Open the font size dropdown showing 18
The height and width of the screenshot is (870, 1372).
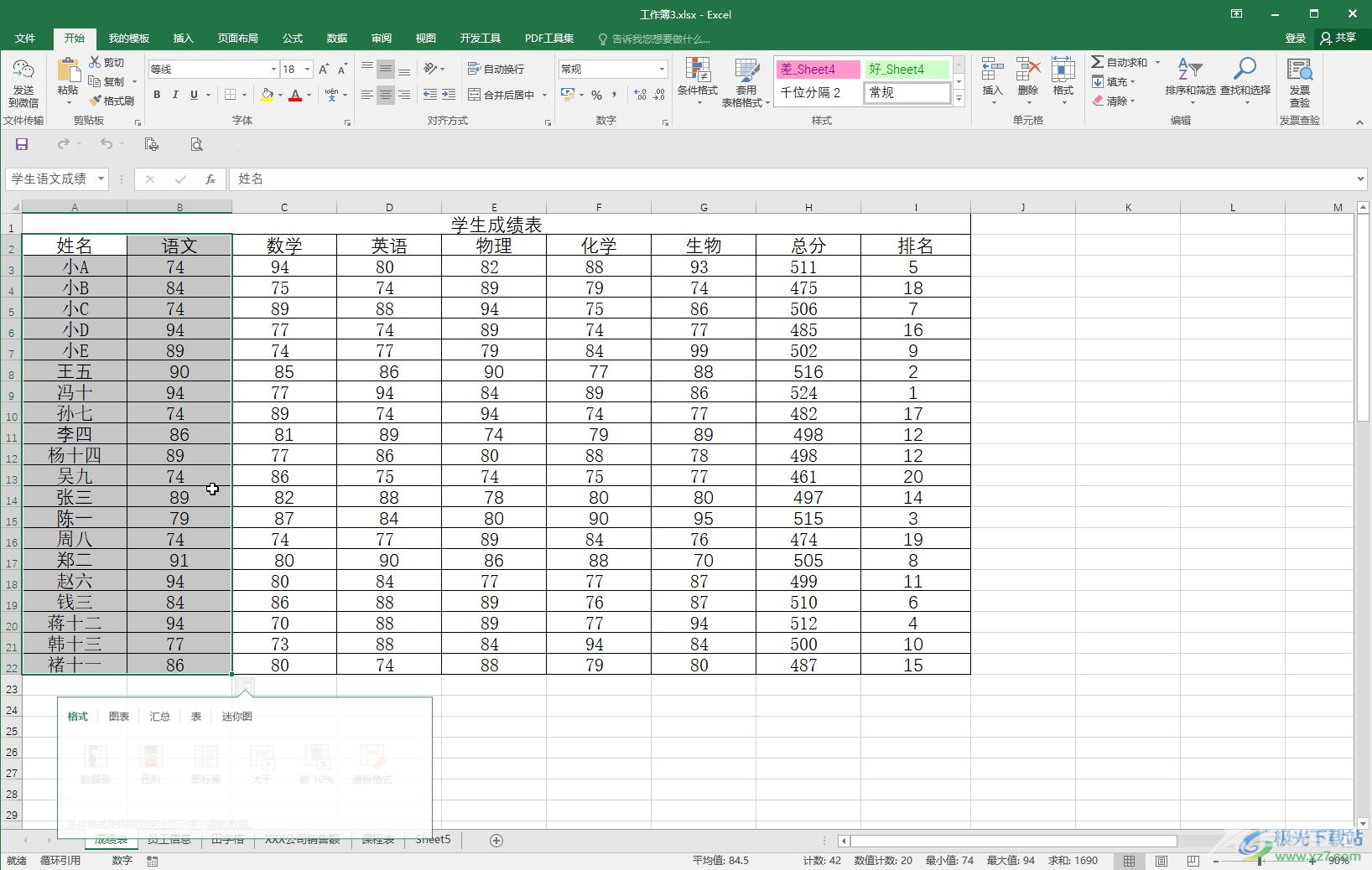pos(308,69)
